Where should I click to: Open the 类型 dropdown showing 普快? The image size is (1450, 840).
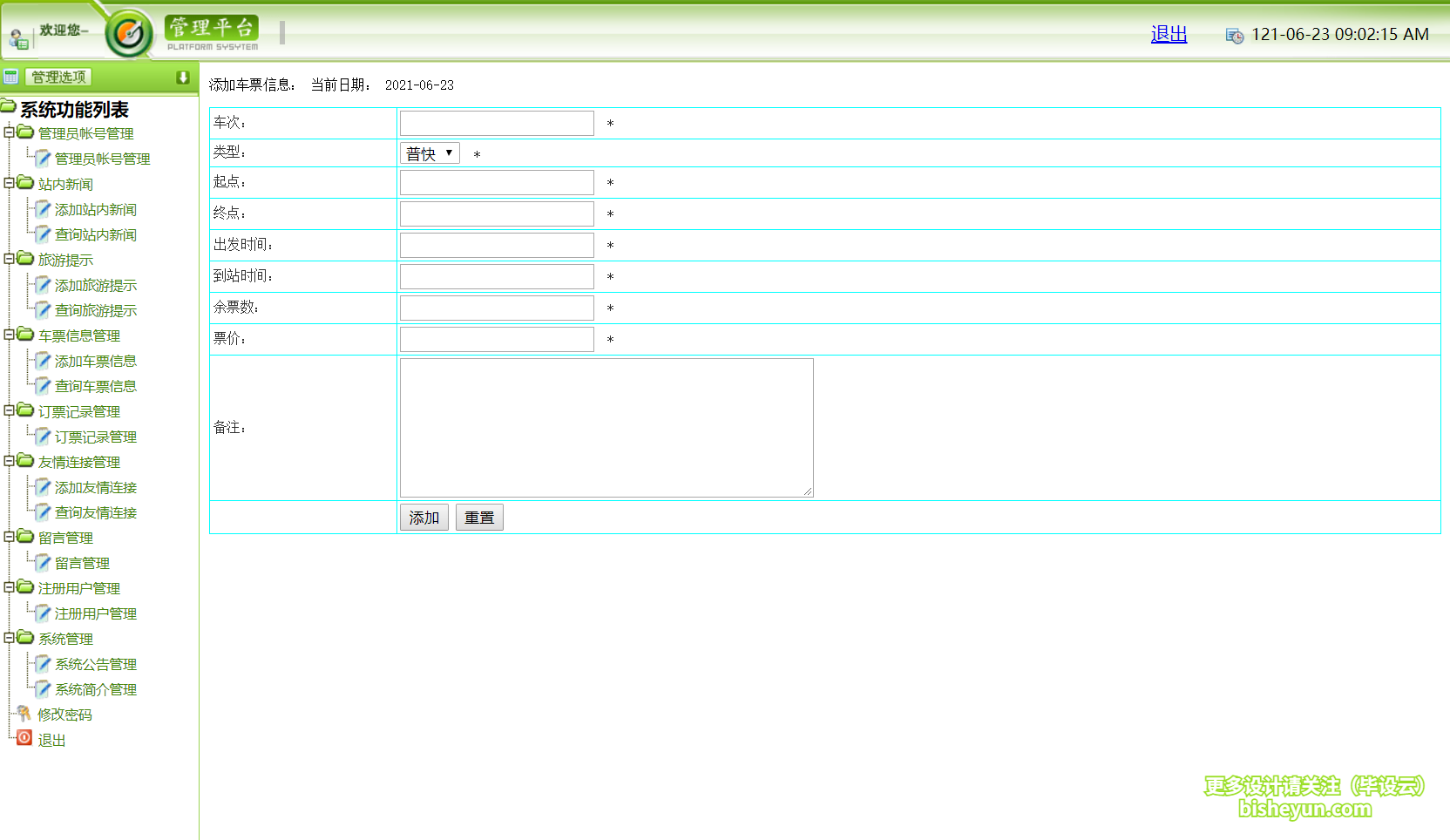[430, 153]
